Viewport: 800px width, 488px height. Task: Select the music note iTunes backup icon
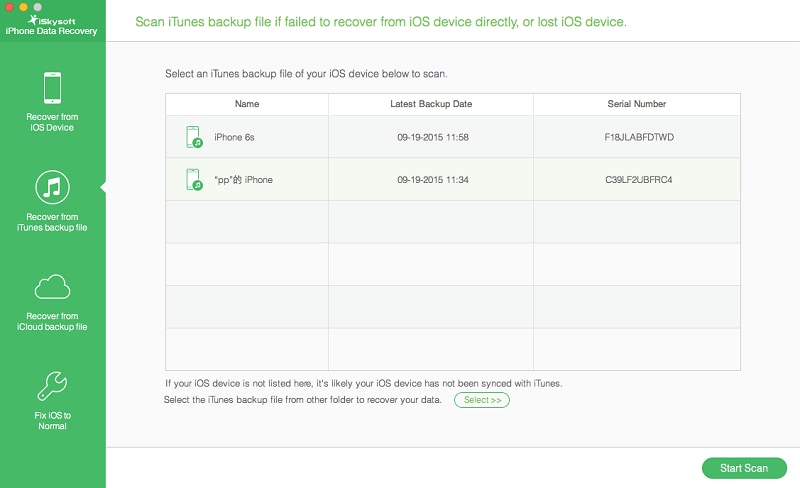click(x=52, y=187)
